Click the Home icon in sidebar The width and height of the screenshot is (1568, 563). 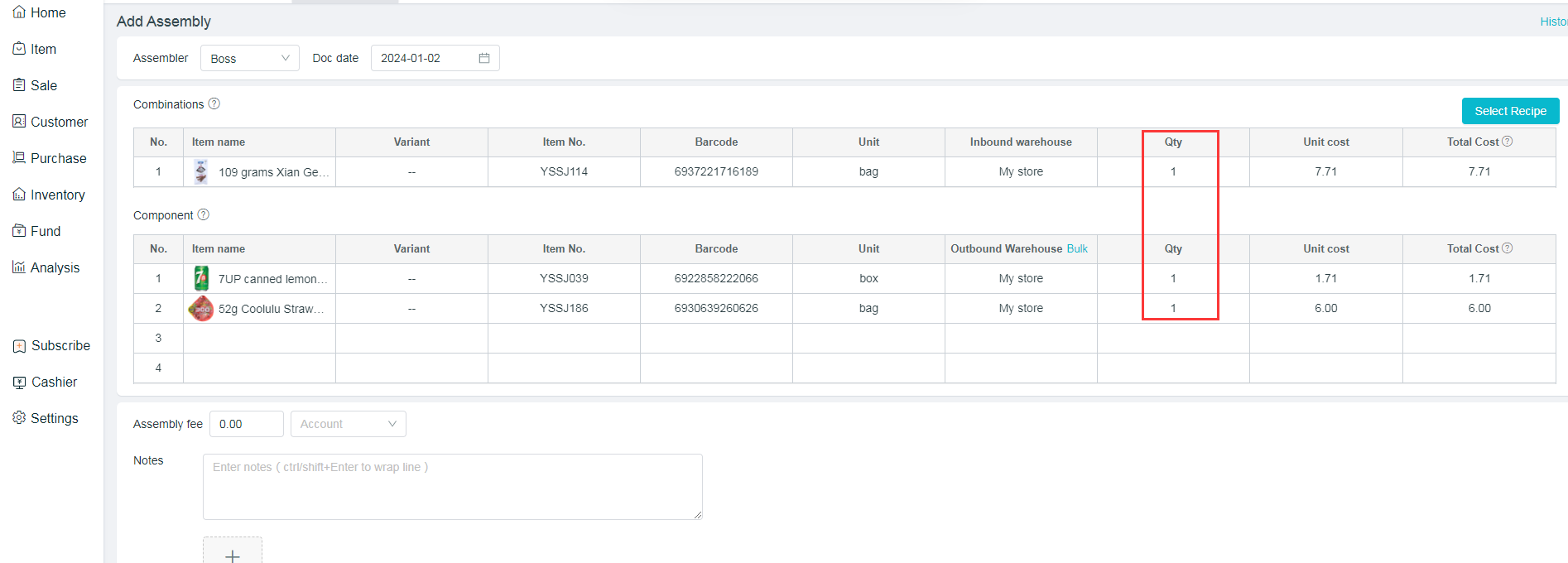click(x=19, y=12)
